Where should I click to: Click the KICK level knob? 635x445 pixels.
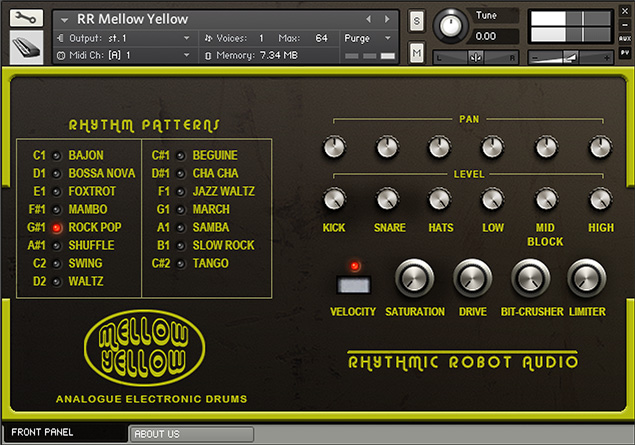334,199
